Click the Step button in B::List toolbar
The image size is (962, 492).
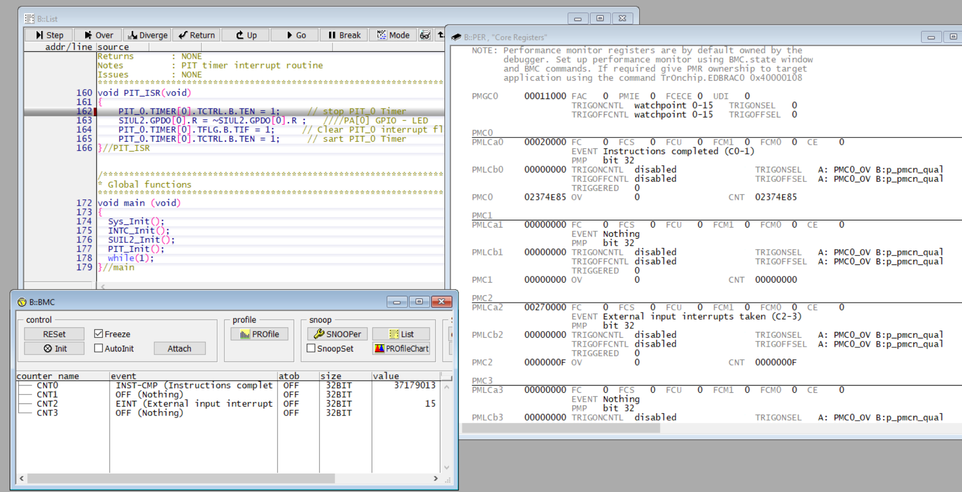pos(49,35)
